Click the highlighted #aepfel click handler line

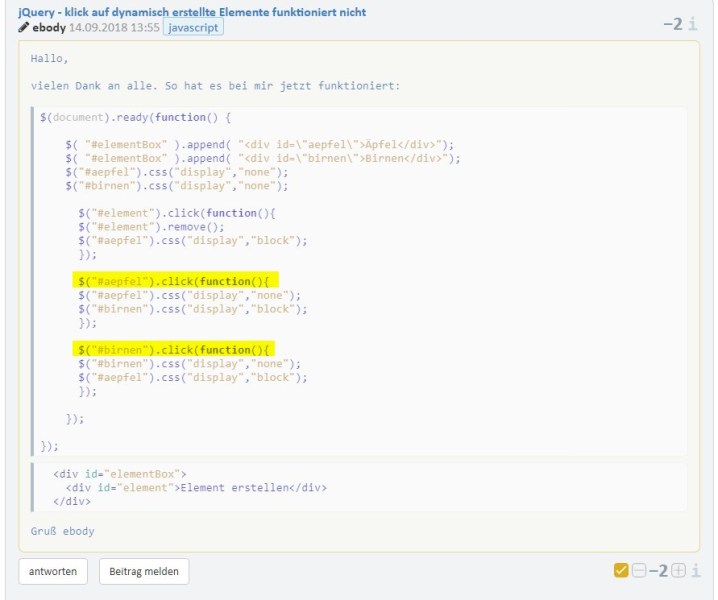pos(176,282)
